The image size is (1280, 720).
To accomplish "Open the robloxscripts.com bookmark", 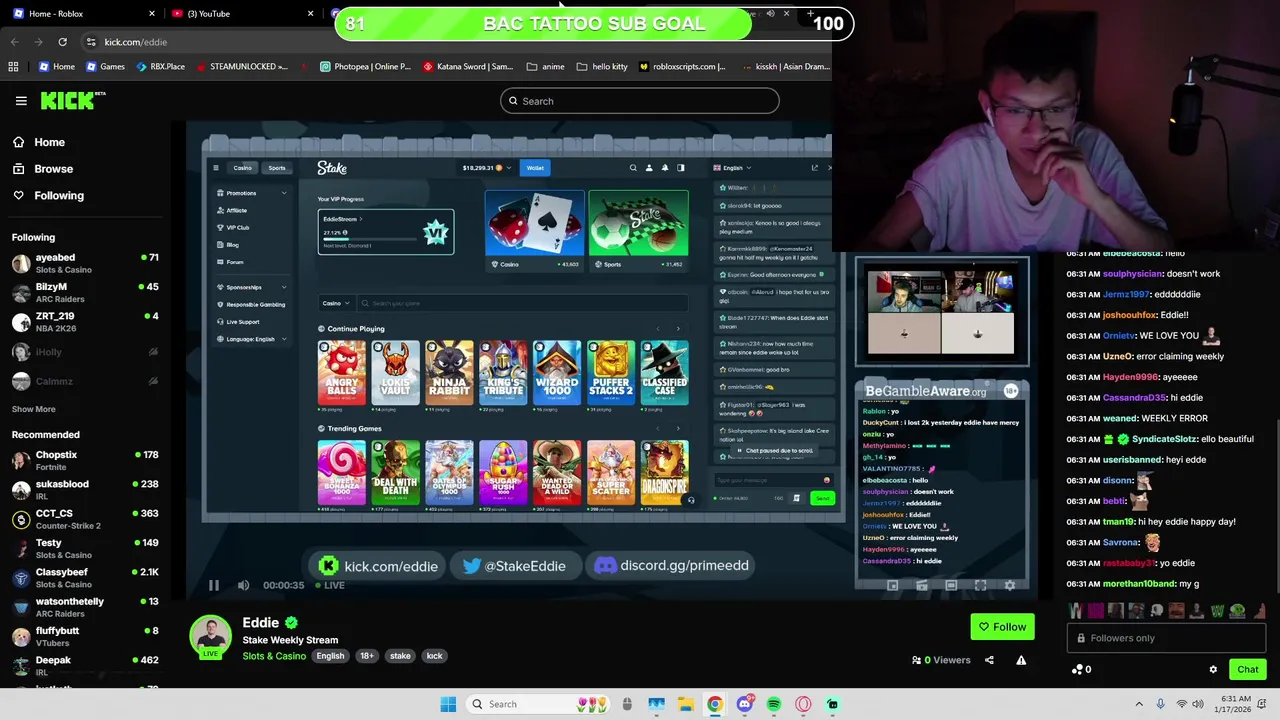I will [x=682, y=67].
